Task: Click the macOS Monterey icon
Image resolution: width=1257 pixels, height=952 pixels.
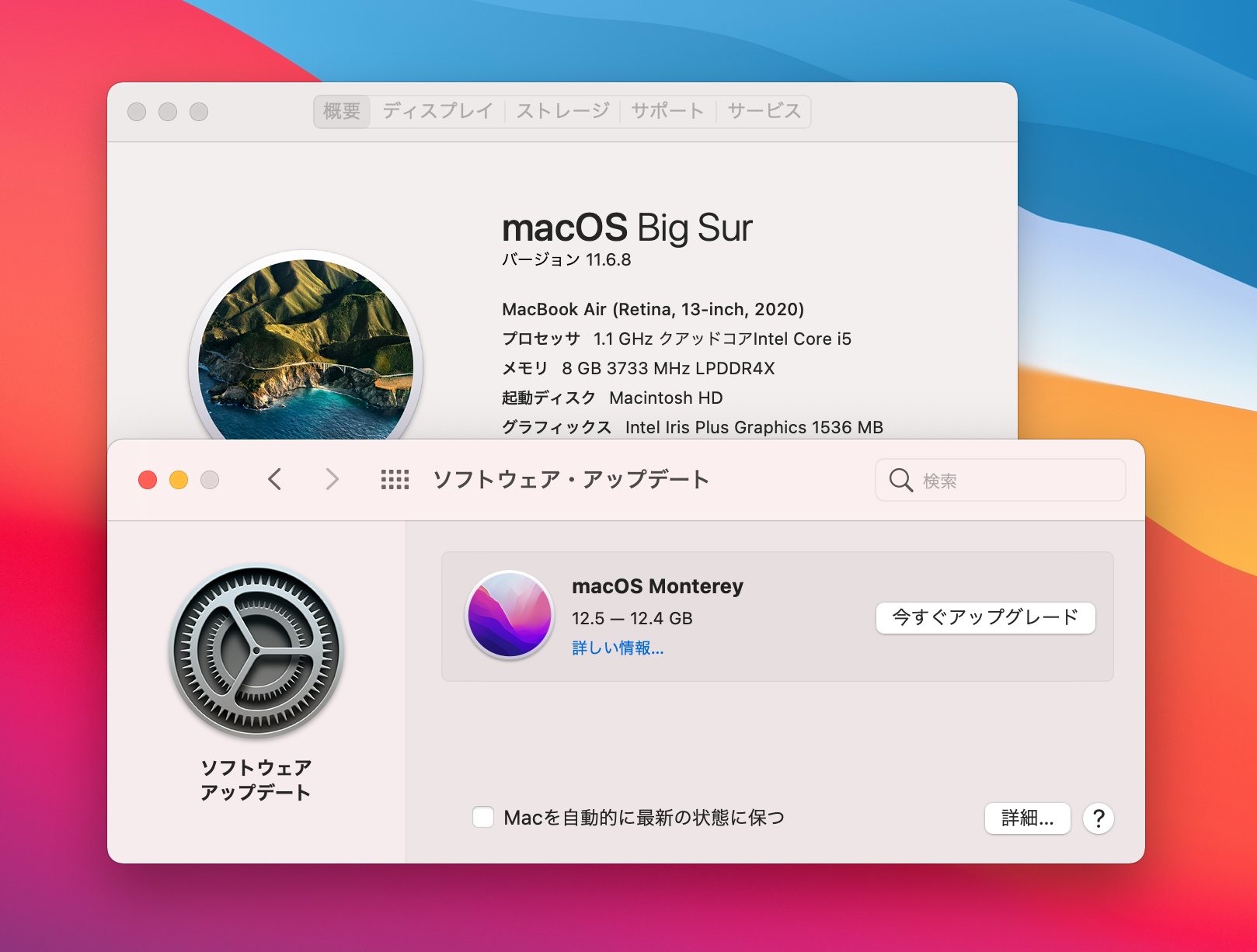Action: click(x=510, y=615)
